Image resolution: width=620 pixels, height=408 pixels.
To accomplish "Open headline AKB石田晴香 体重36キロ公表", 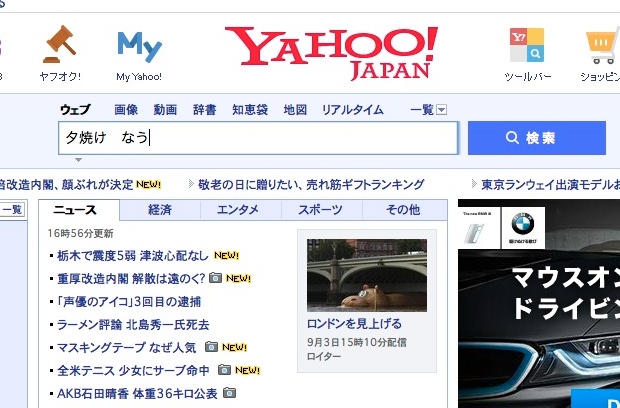I will [x=137, y=393].
